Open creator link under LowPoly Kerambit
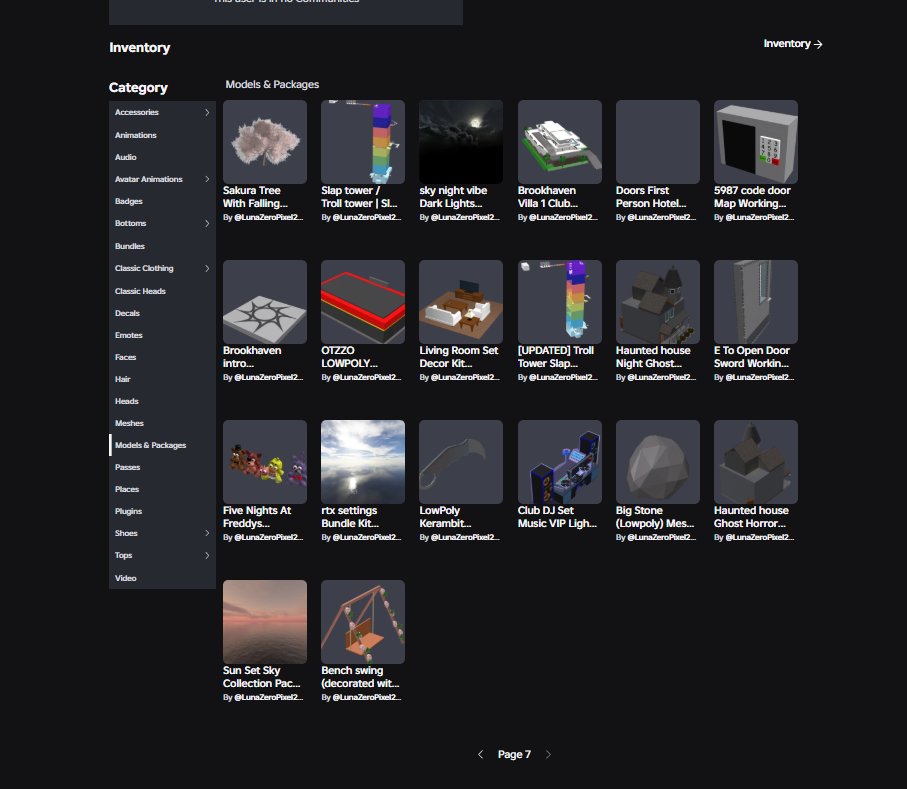 (x=465, y=537)
